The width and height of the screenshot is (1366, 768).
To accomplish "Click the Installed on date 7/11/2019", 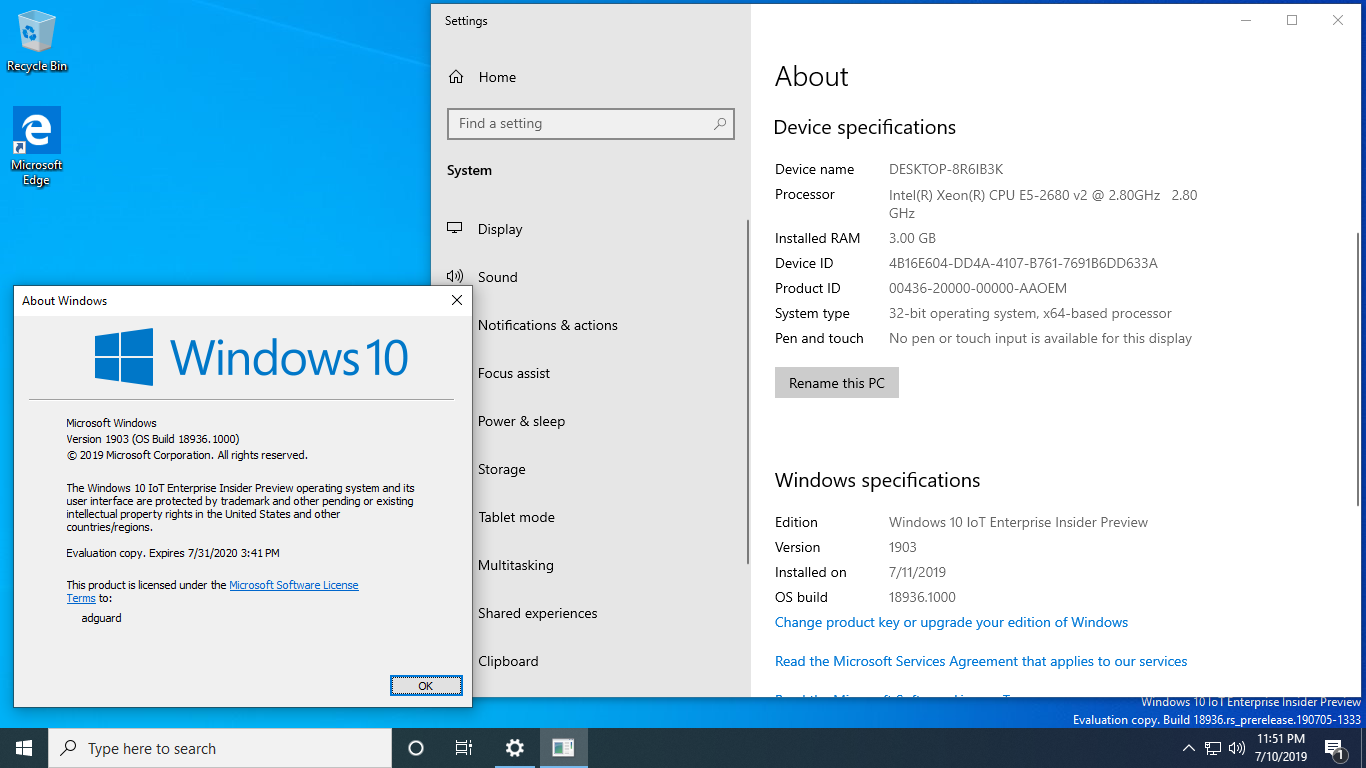I will tap(917, 572).
